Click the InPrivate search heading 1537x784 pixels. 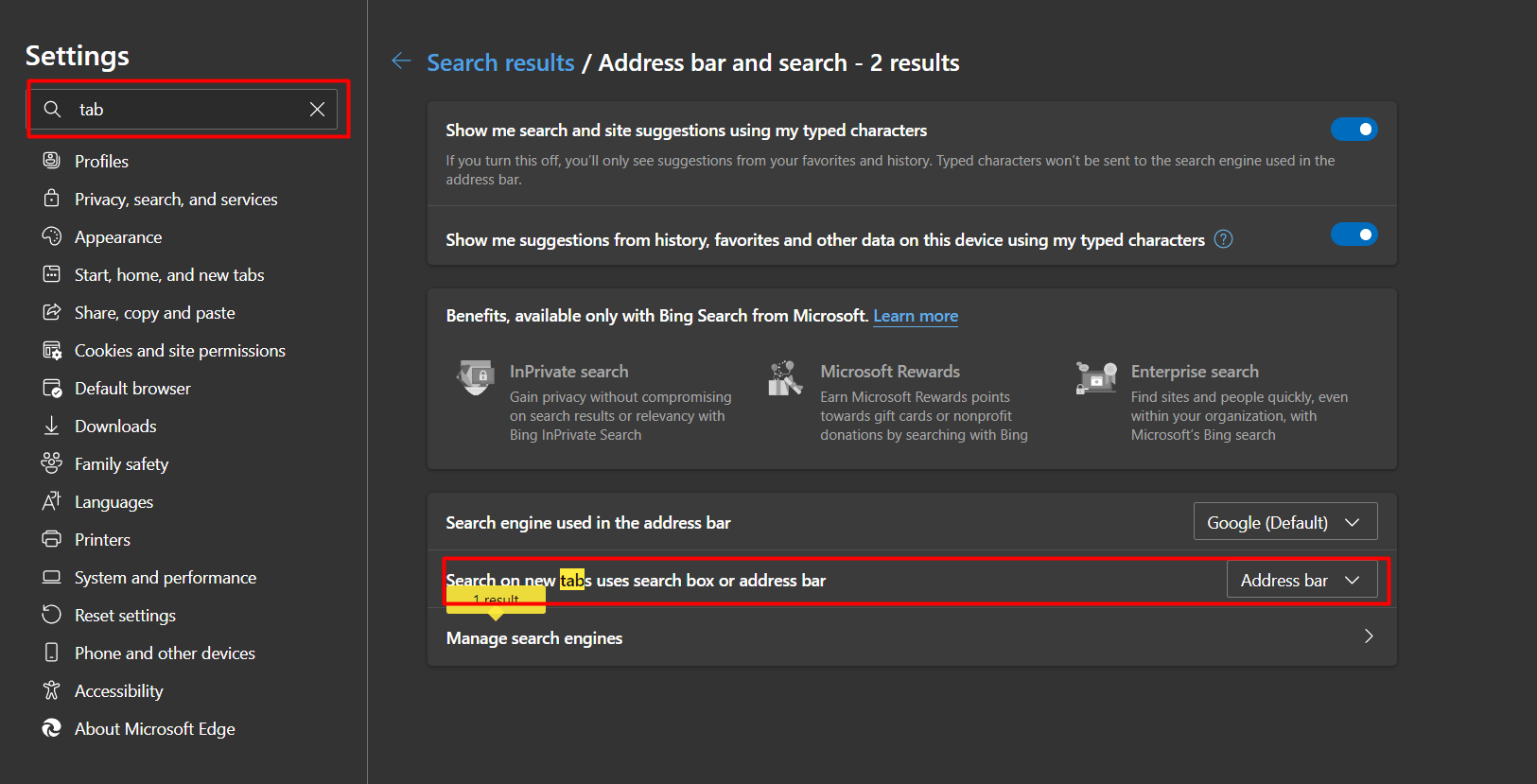[568, 372]
